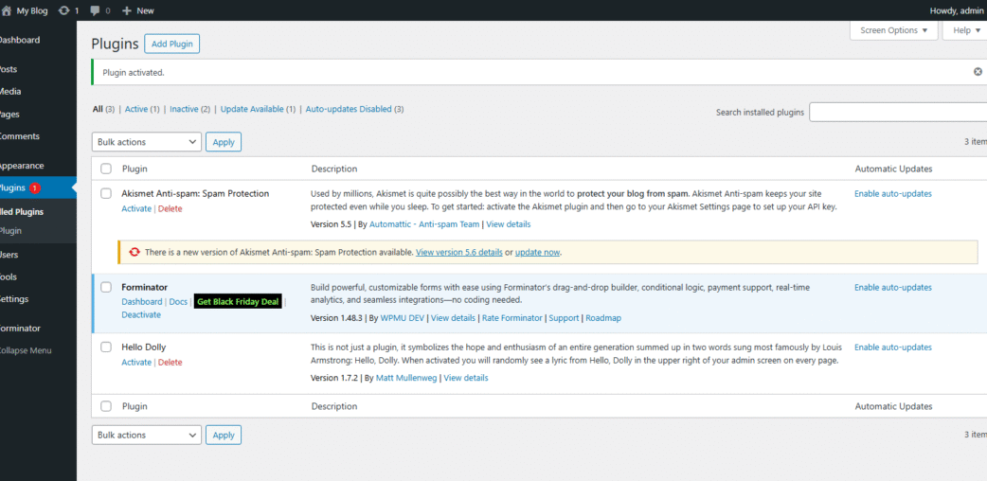The image size is (987, 481).
Task: Filter plugins by Inactive
Action: click(x=184, y=109)
